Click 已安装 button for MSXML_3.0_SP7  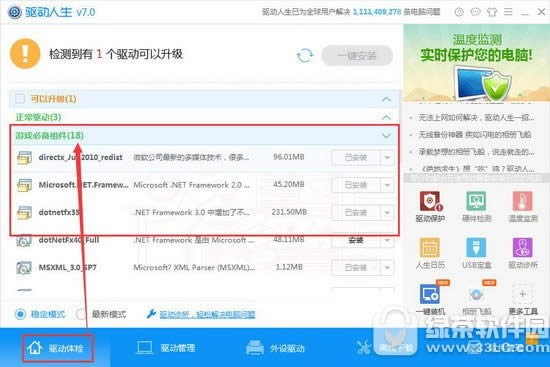tap(356, 268)
